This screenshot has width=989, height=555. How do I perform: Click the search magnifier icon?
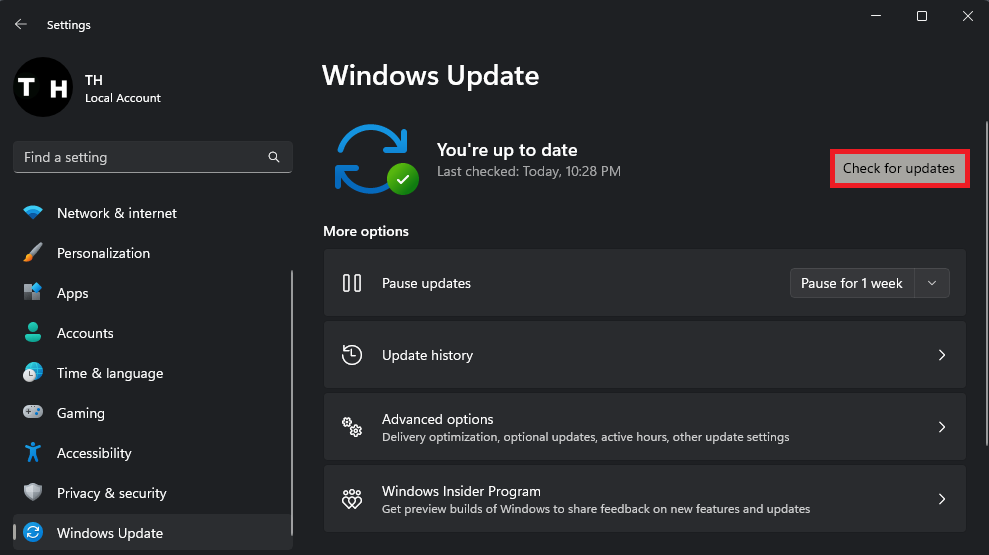274,157
